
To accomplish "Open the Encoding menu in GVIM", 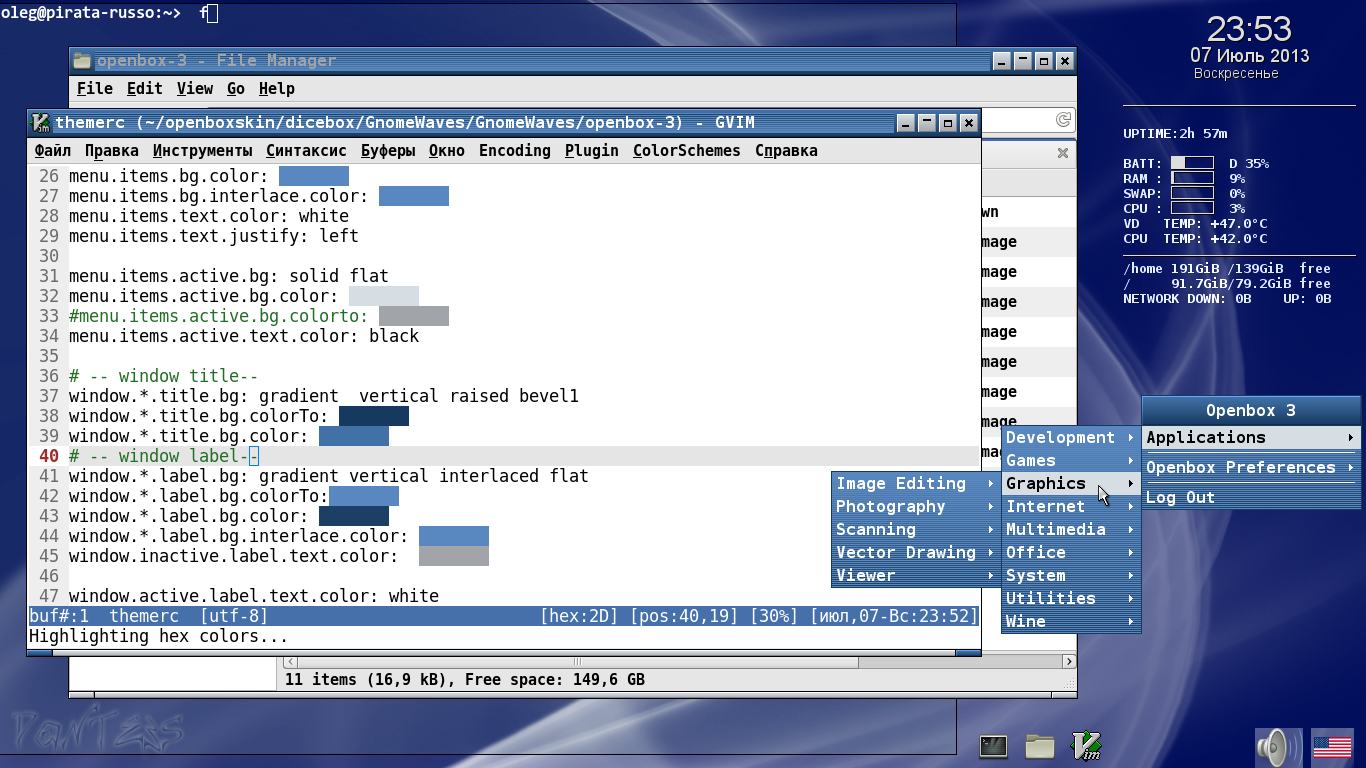I will [x=514, y=151].
